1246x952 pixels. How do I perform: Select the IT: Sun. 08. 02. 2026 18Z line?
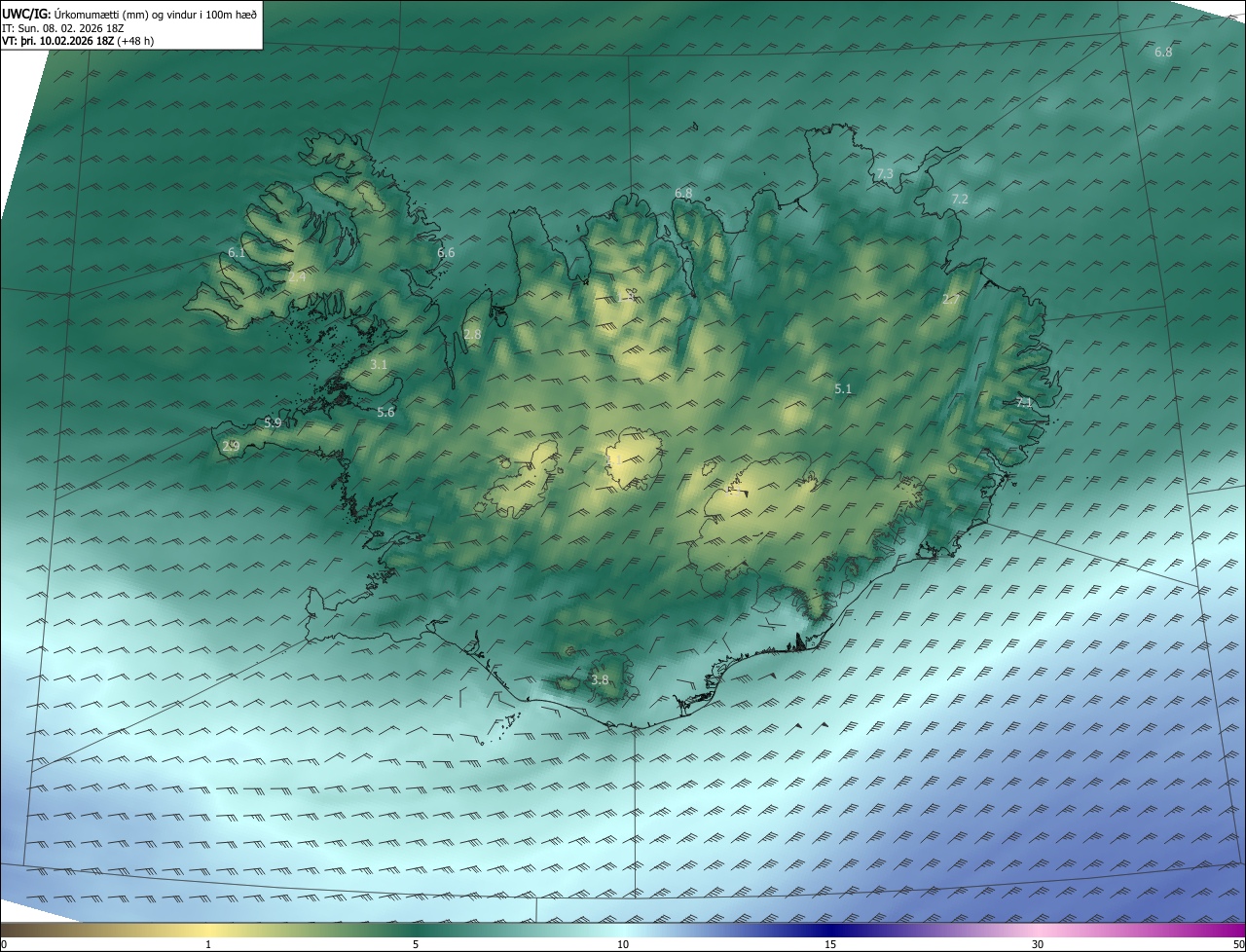pos(62,27)
